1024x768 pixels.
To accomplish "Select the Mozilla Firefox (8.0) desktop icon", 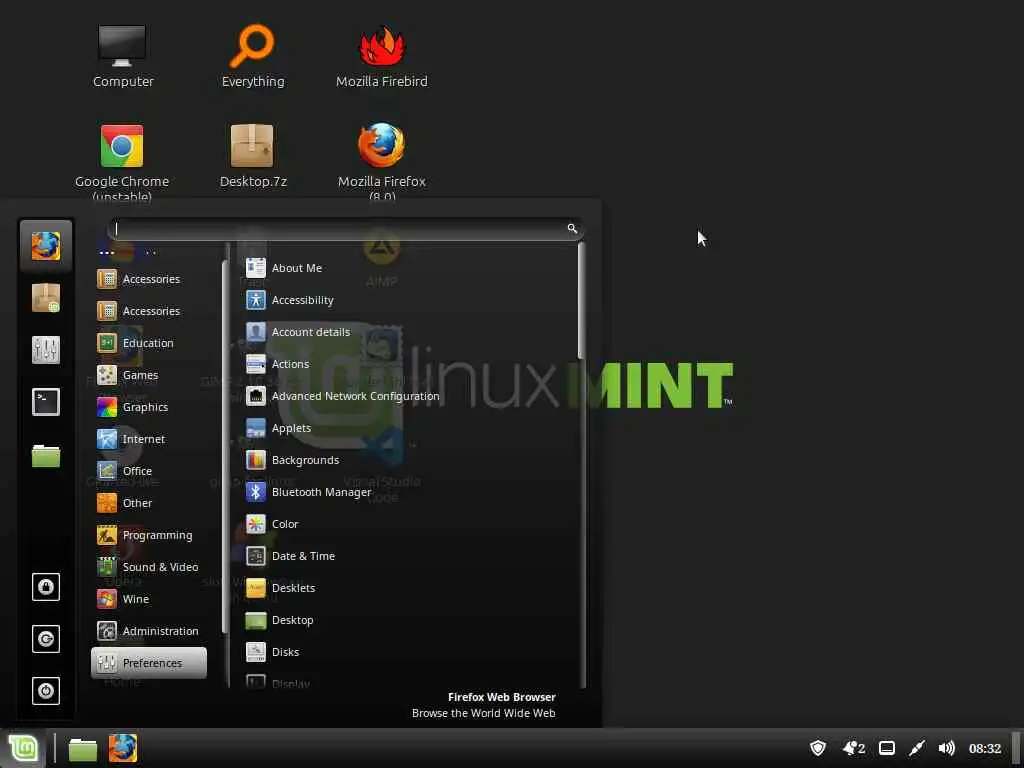I will (382, 162).
